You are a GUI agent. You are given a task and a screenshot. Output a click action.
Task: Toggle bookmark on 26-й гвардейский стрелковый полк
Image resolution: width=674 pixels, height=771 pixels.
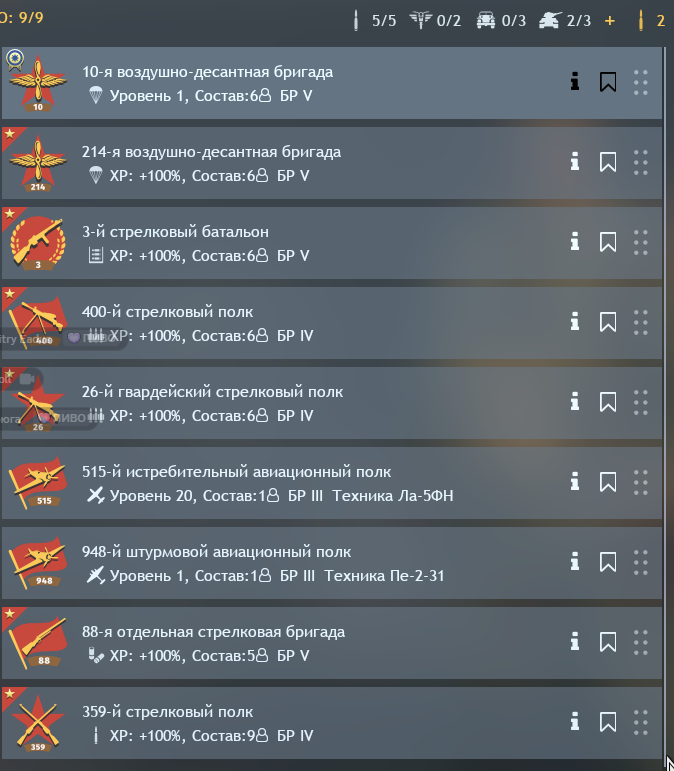[x=608, y=402]
